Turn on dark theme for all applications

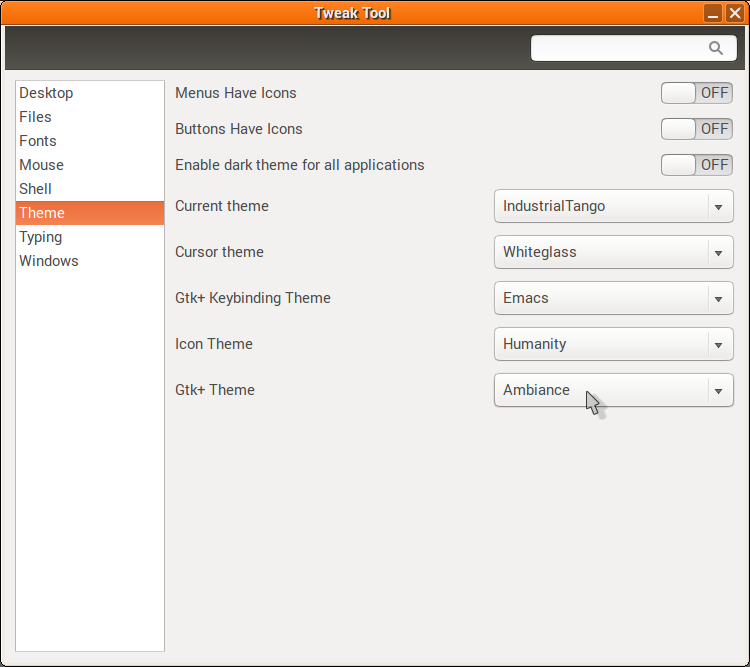[x=696, y=165]
